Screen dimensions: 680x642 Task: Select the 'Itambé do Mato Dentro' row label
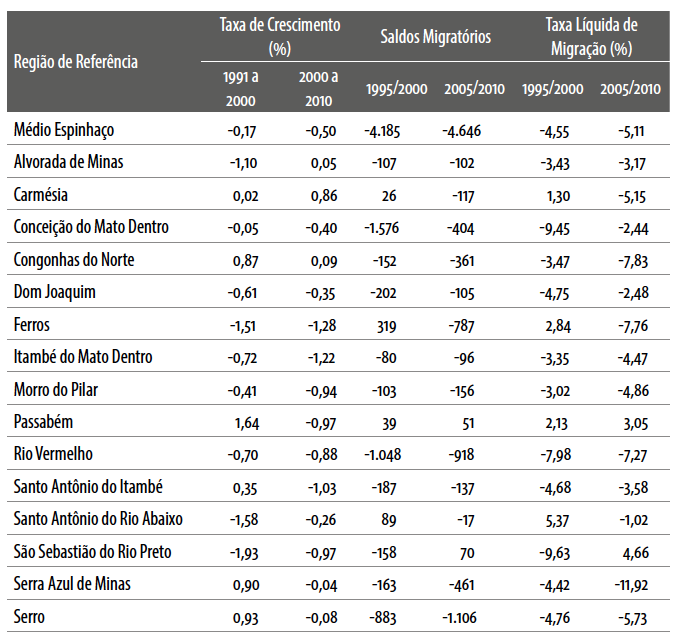[x=84, y=357]
